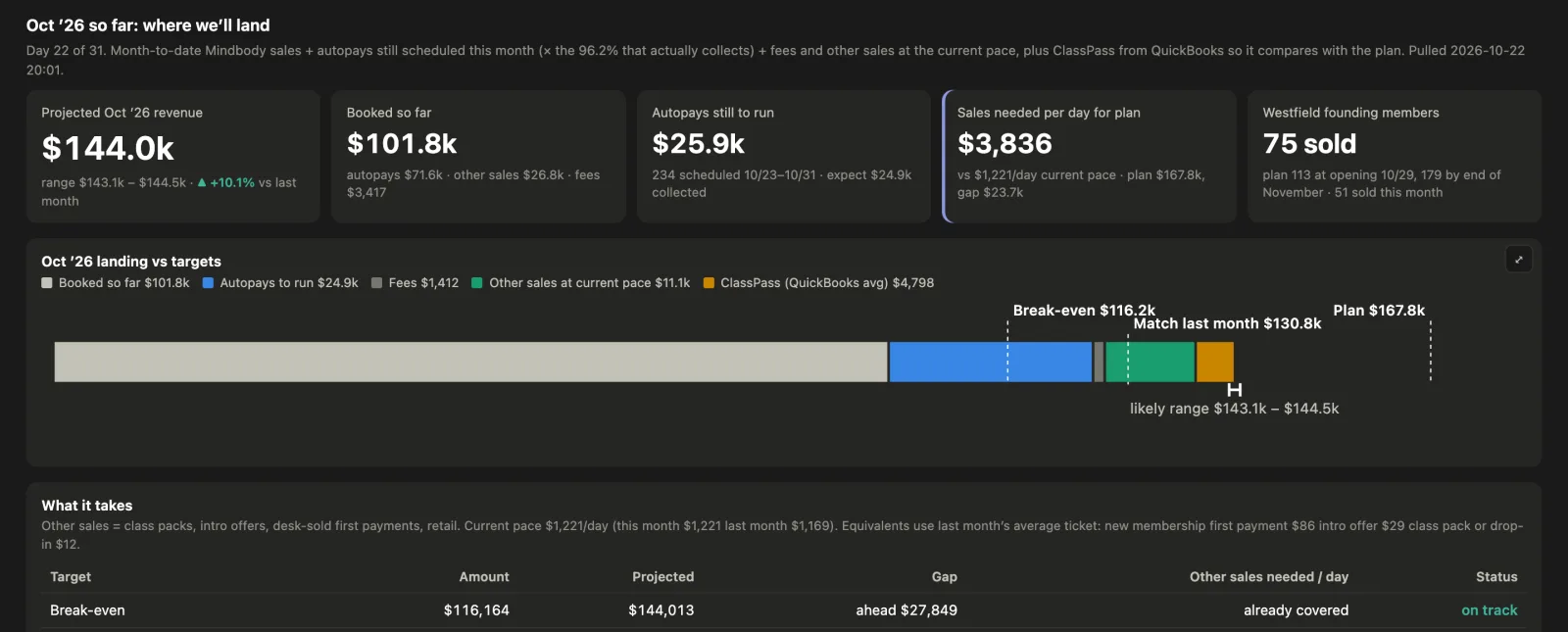Select the Westfield founding members card

(1395, 157)
